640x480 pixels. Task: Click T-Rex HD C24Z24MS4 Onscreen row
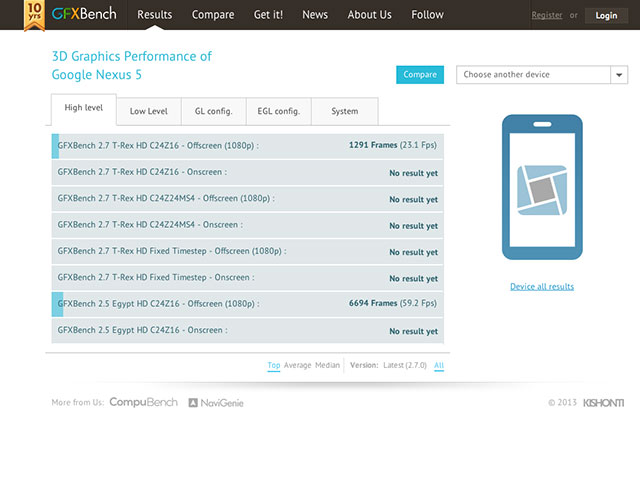tap(247, 225)
